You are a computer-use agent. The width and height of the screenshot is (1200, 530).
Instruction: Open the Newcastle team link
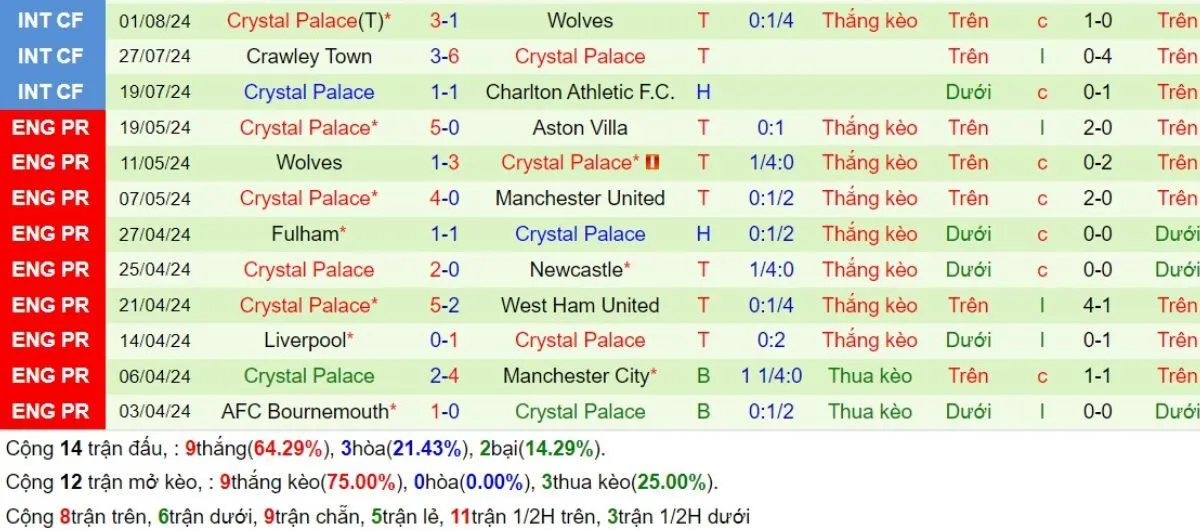coord(576,269)
